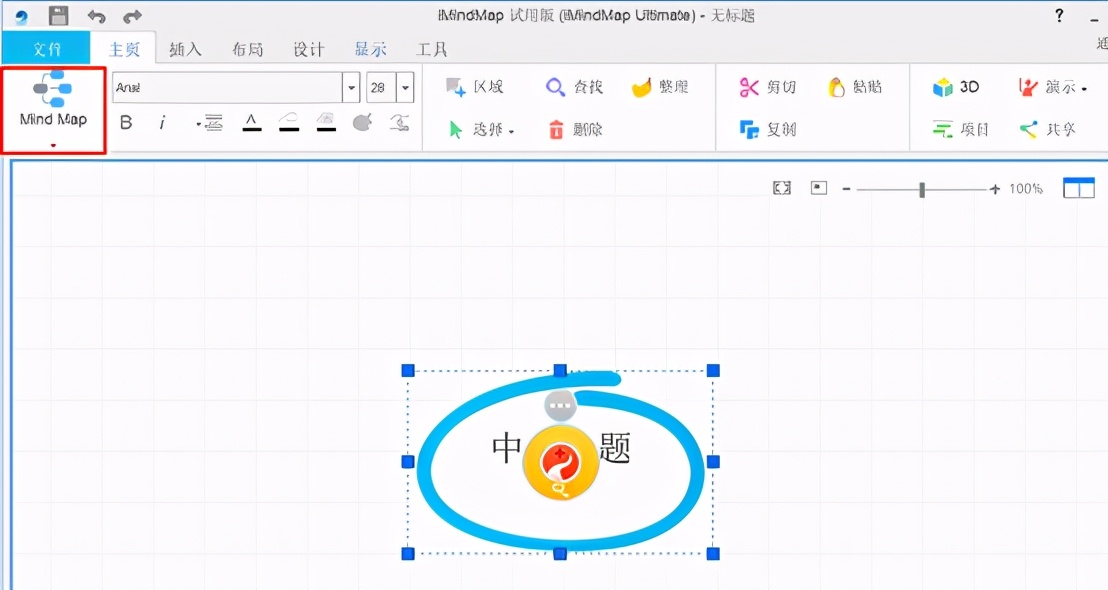Toggle bold formatting with the B button
The width and height of the screenshot is (1108, 590).
pos(126,123)
